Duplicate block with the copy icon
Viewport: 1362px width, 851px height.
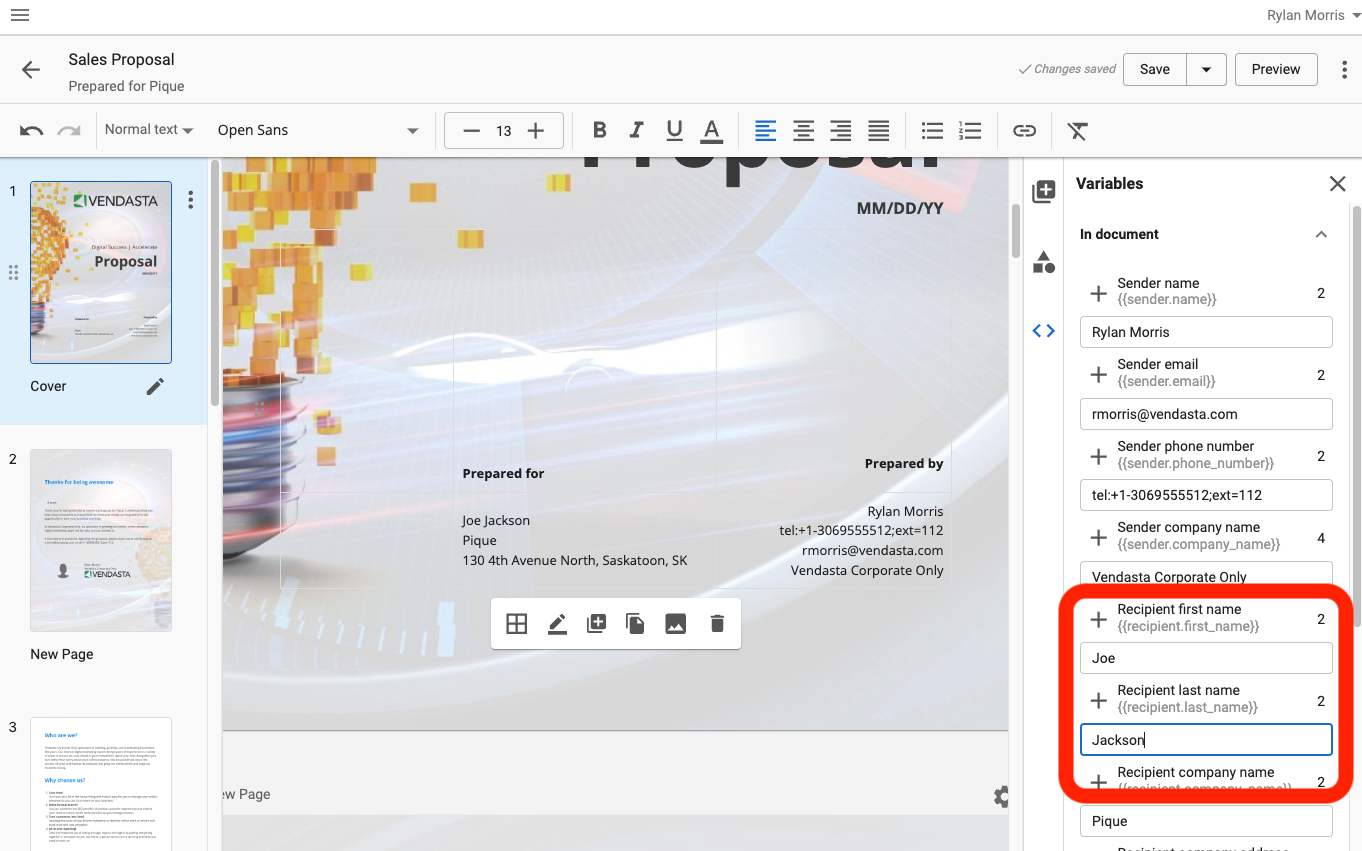[x=635, y=624]
